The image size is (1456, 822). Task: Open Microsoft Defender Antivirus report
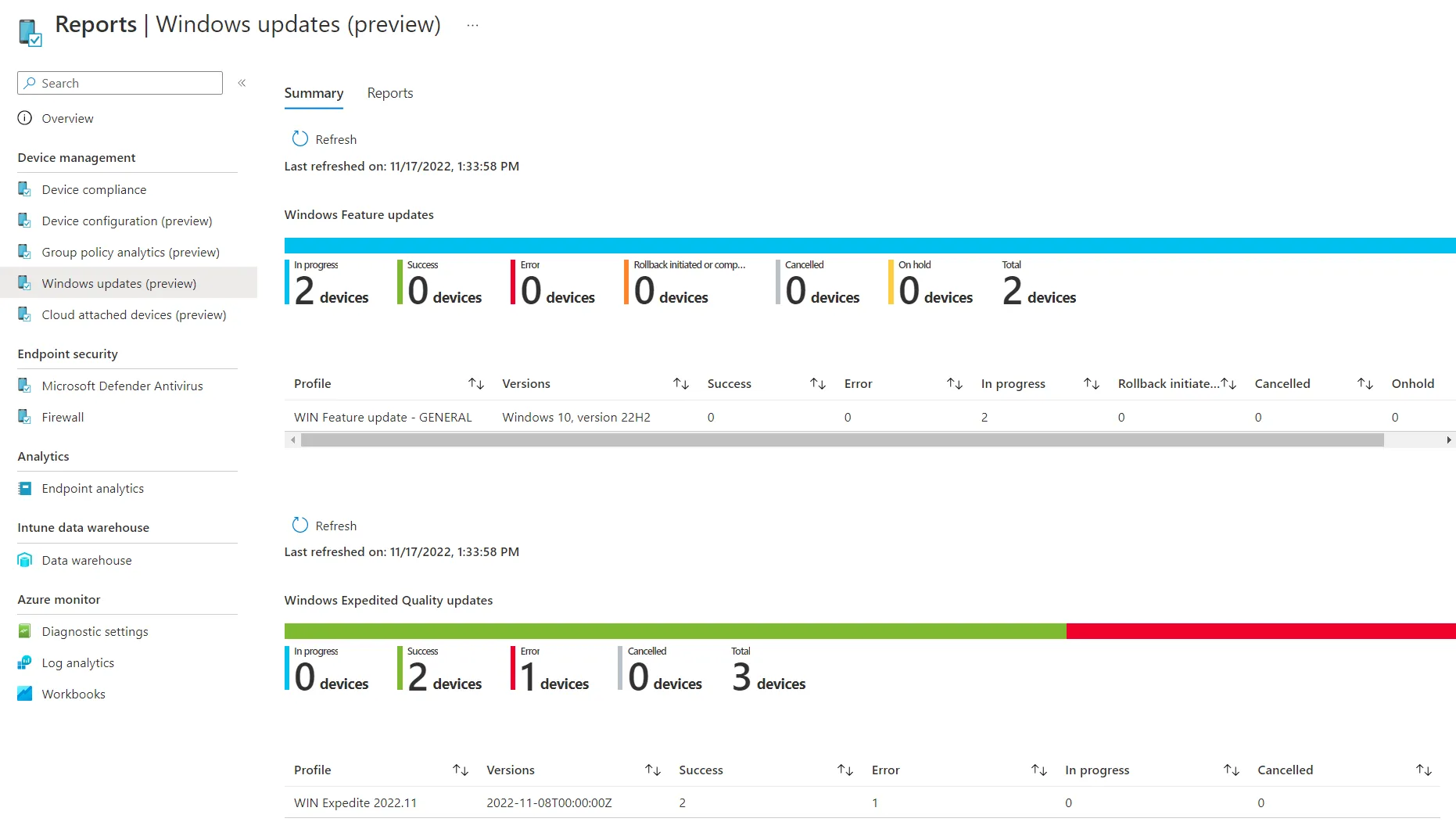pyautogui.click(x=122, y=386)
